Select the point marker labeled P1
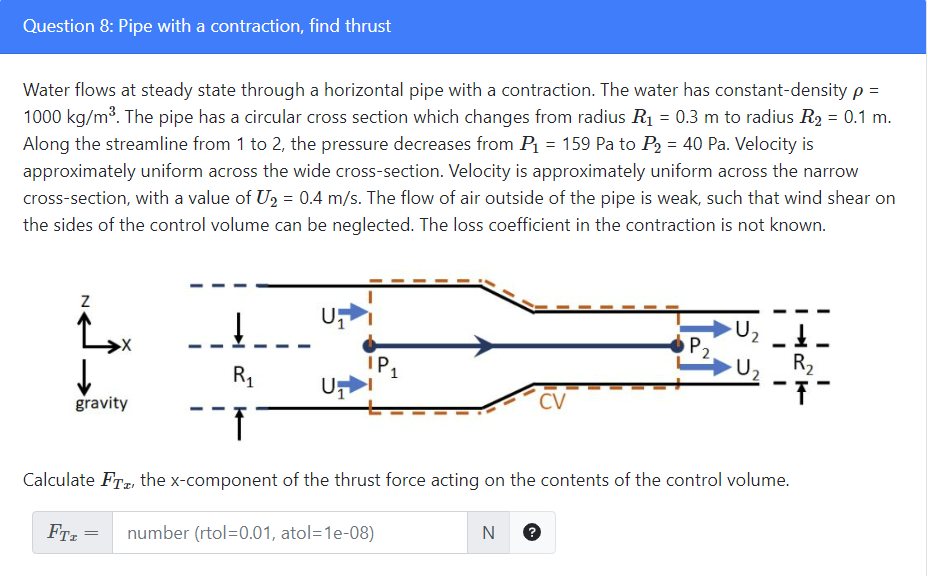928x576 pixels. point(370,345)
